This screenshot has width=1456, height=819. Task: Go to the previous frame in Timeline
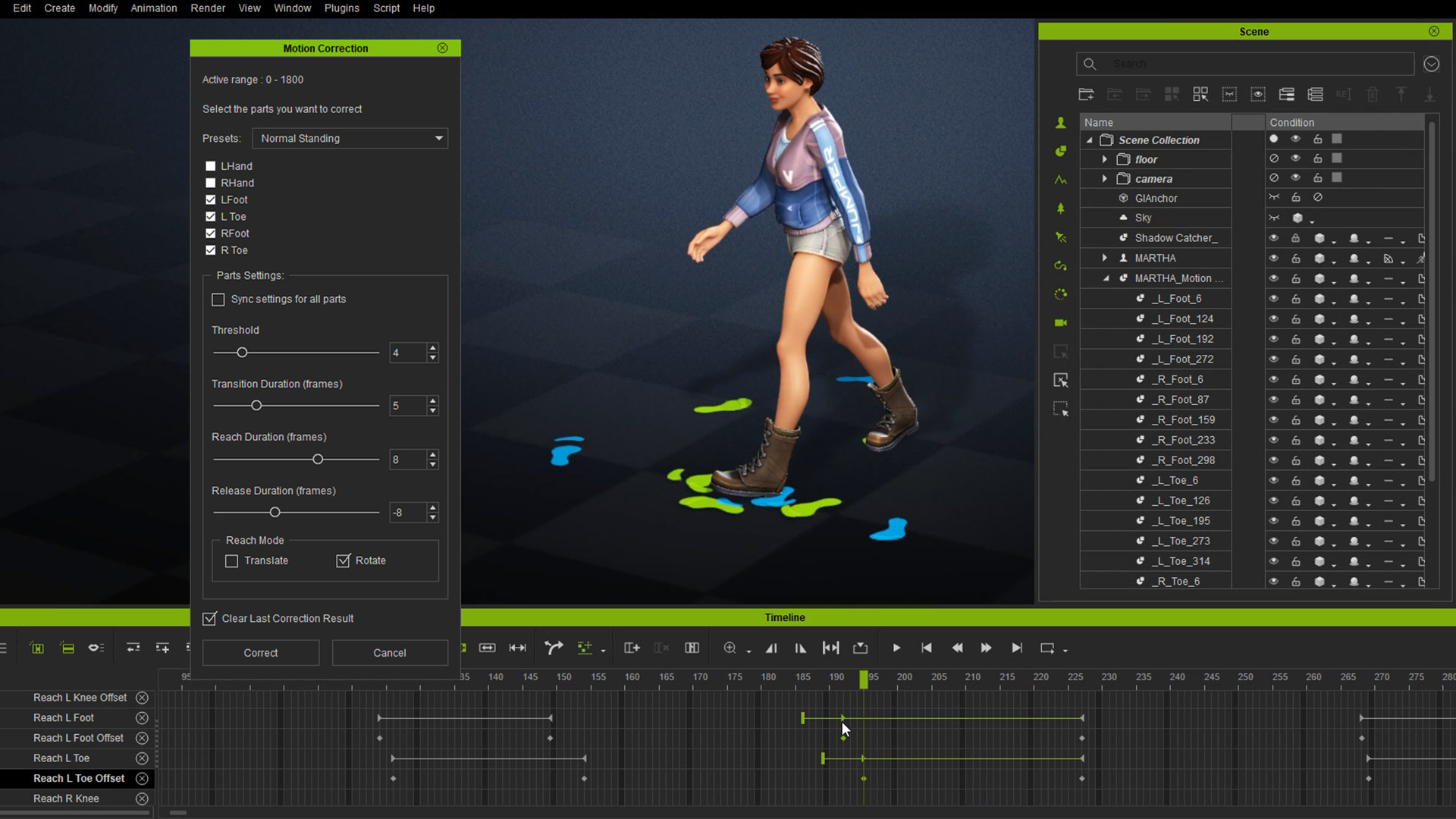(957, 648)
